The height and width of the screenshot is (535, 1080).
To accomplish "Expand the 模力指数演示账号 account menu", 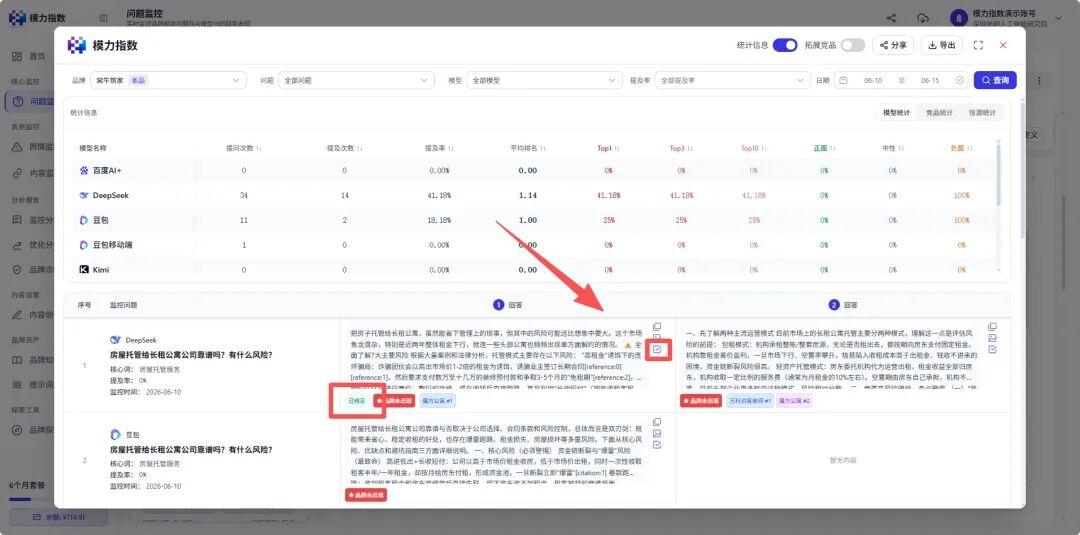I will pos(1008,18).
